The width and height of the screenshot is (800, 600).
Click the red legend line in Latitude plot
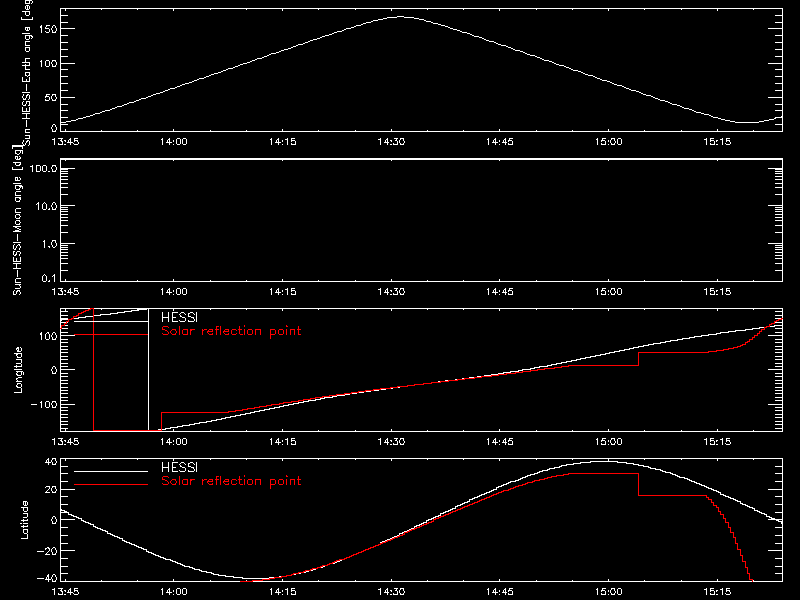point(111,485)
